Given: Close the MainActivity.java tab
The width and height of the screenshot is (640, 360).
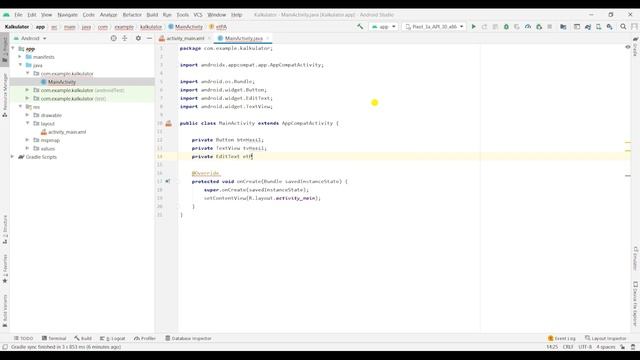Looking at the screenshot, I should (268, 38).
